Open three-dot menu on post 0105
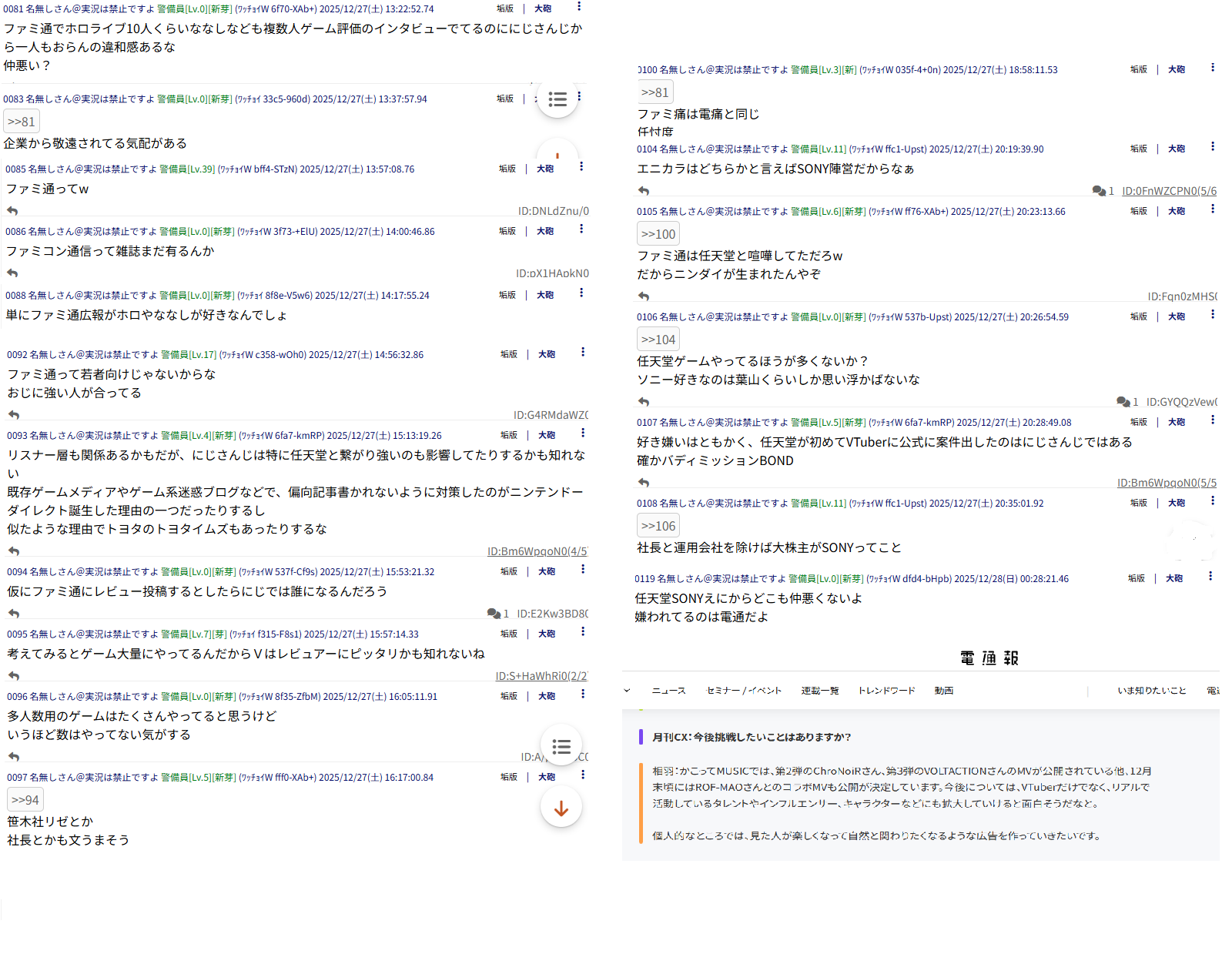 [x=1213, y=209]
